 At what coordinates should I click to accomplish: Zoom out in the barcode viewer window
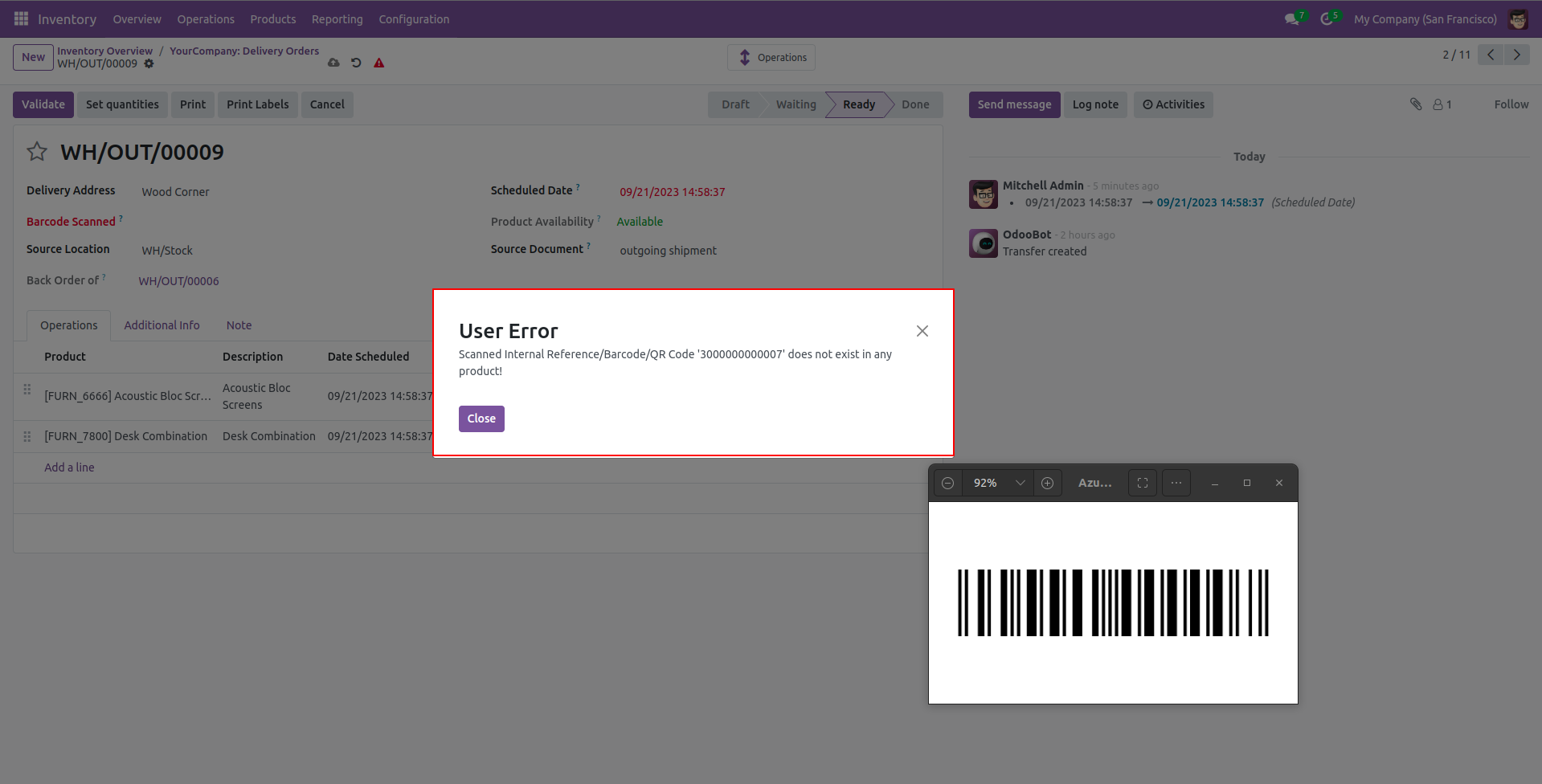click(x=948, y=483)
